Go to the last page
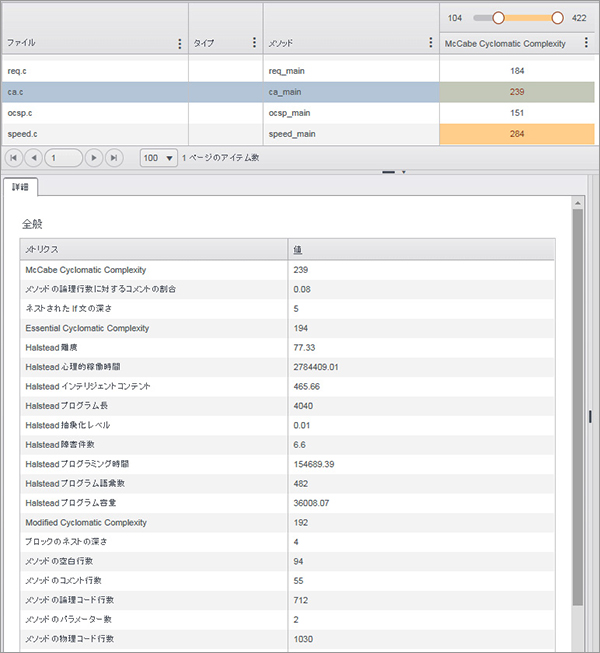600x653 pixels. pyautogui.click(x=114, y=158)
